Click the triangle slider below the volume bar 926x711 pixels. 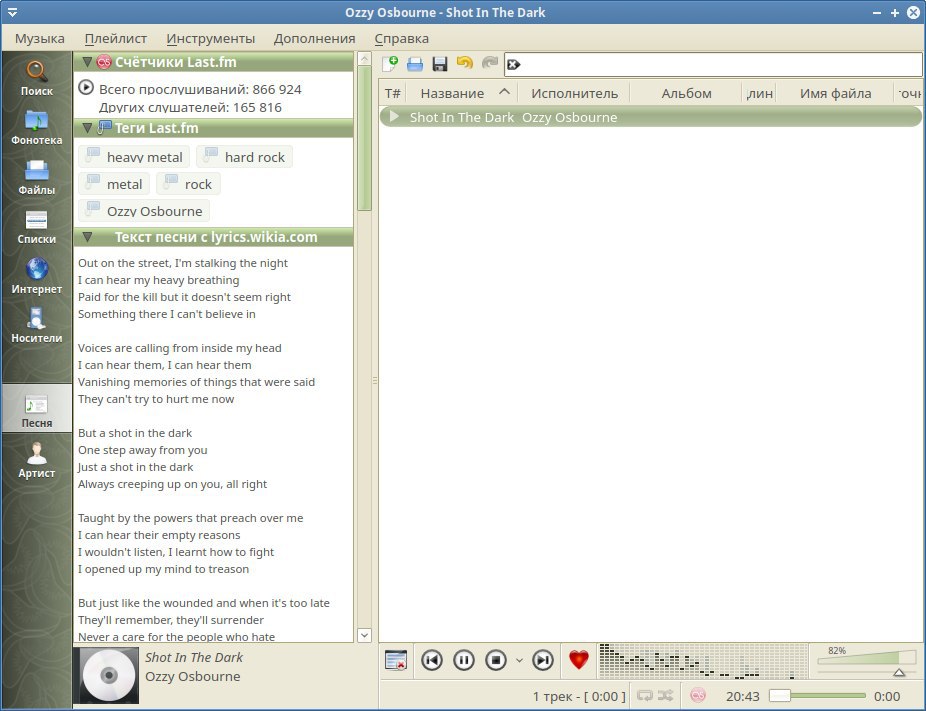(899, 672)
